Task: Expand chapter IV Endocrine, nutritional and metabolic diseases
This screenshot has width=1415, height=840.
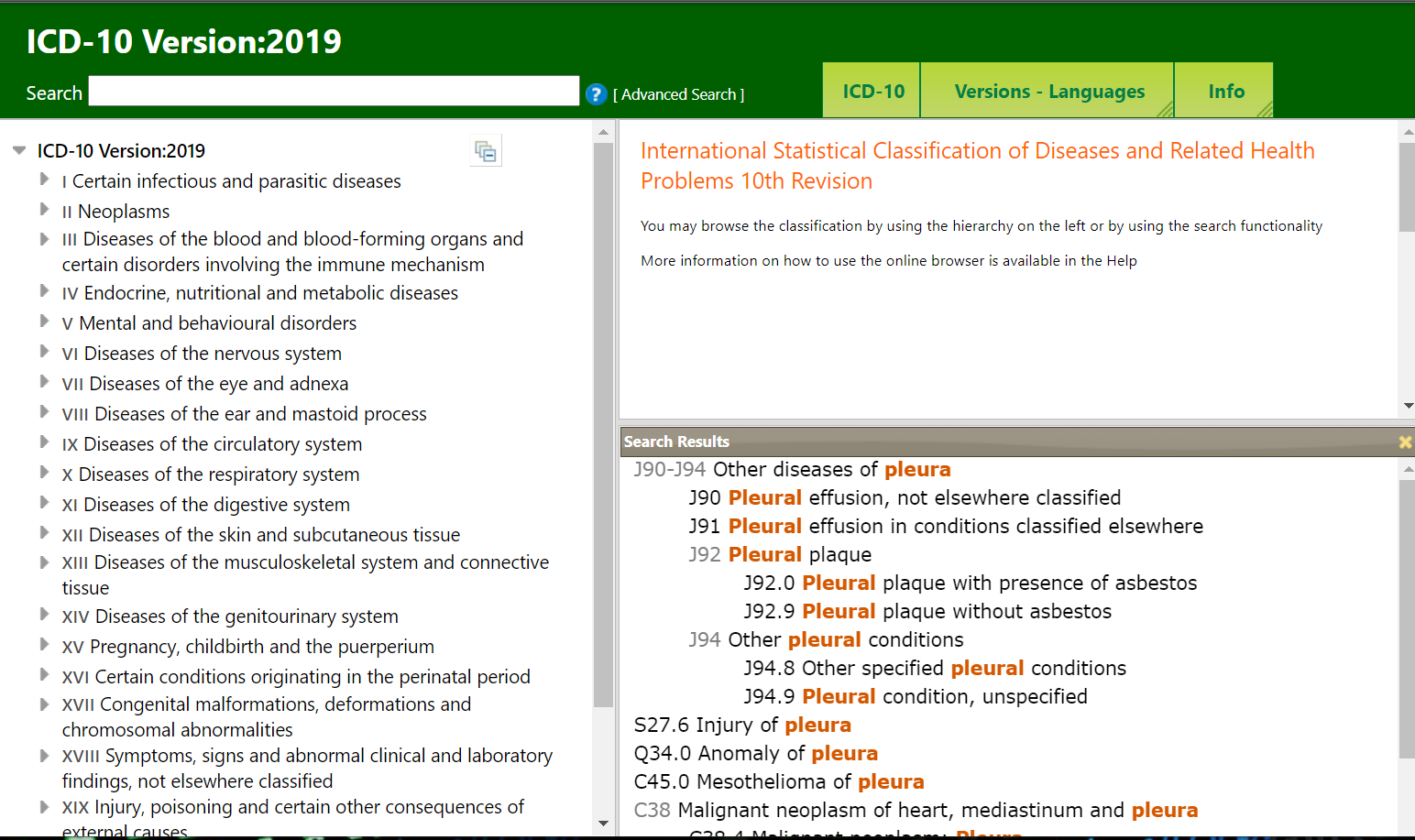Action: click(44, 291)
